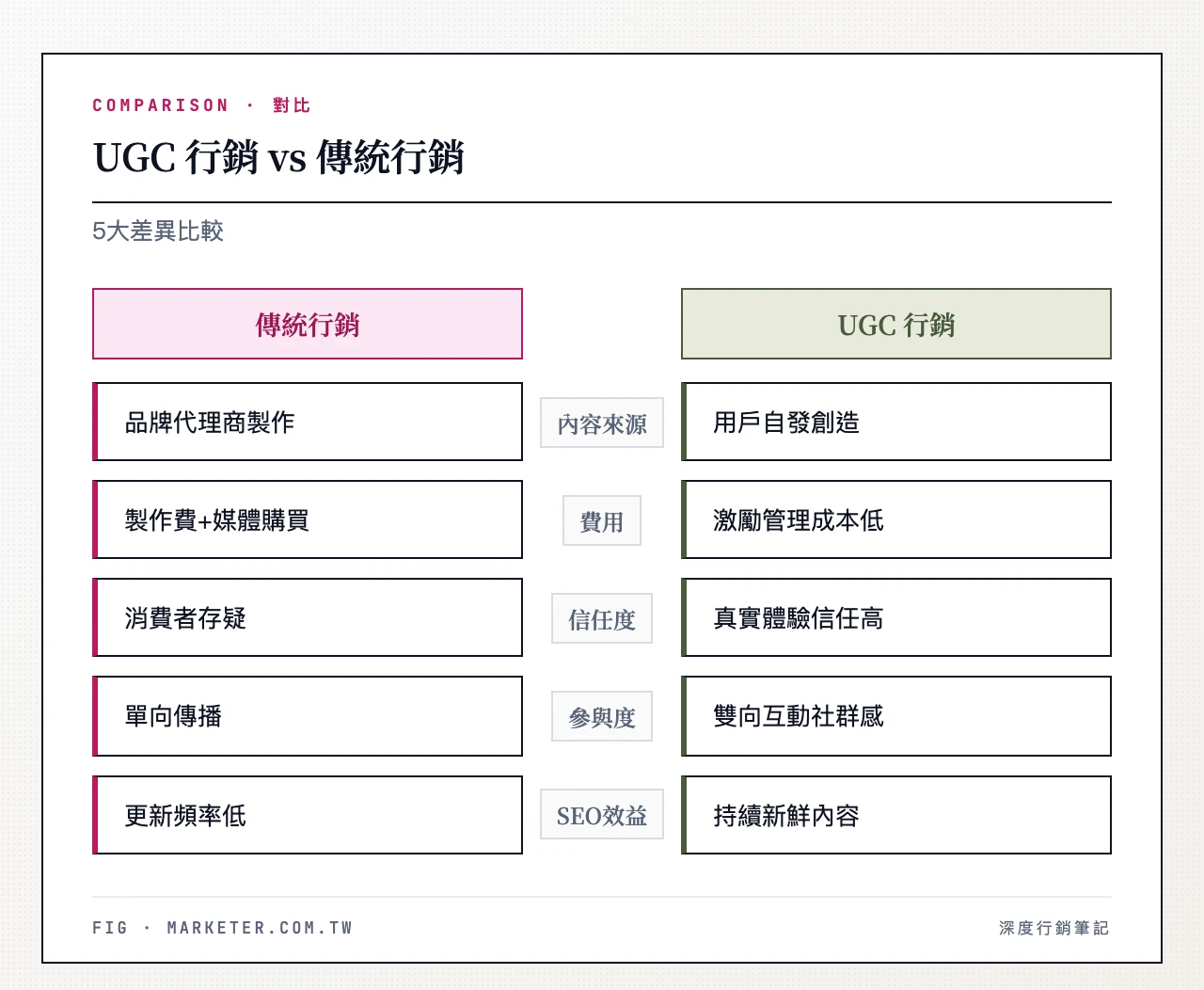Click the "信任度" category label

click(602, 619)
